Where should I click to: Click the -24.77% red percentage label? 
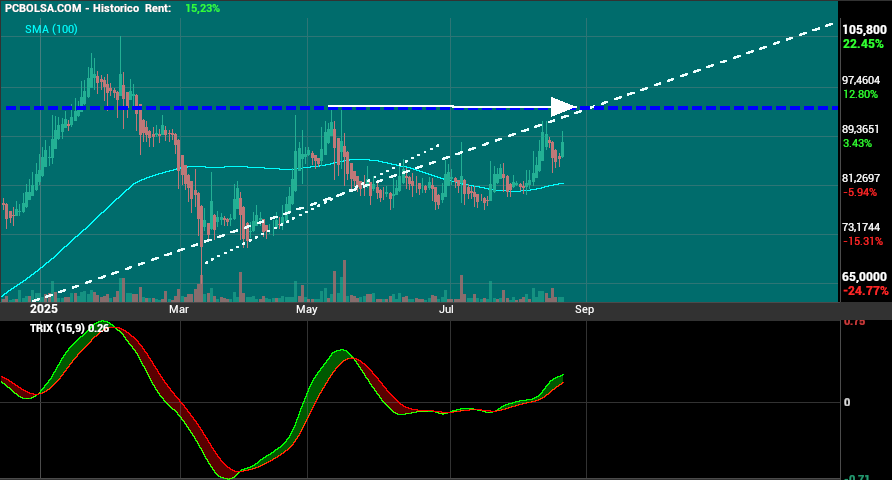click(x=865, y=291)
